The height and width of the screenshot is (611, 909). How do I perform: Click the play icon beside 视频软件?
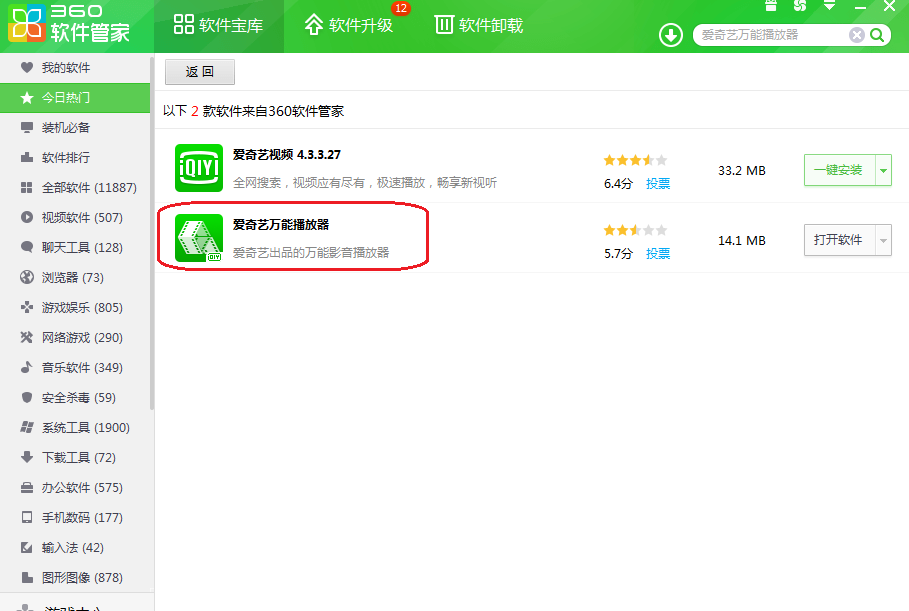(27, 217)
